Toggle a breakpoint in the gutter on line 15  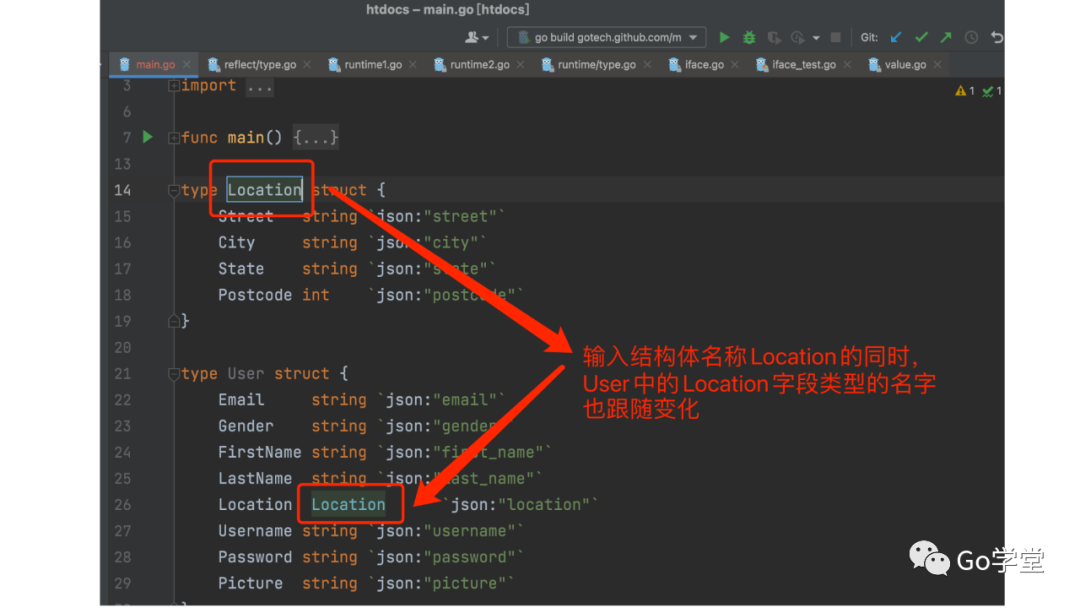coord(154,216)
